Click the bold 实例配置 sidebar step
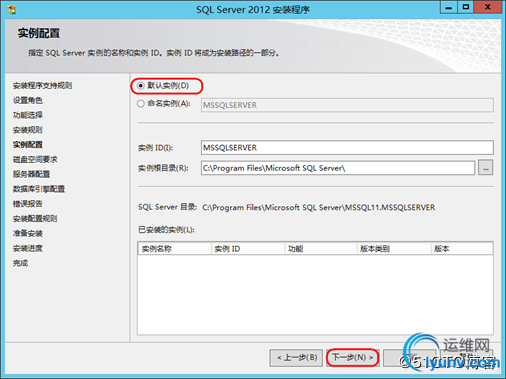 [28, 145]
